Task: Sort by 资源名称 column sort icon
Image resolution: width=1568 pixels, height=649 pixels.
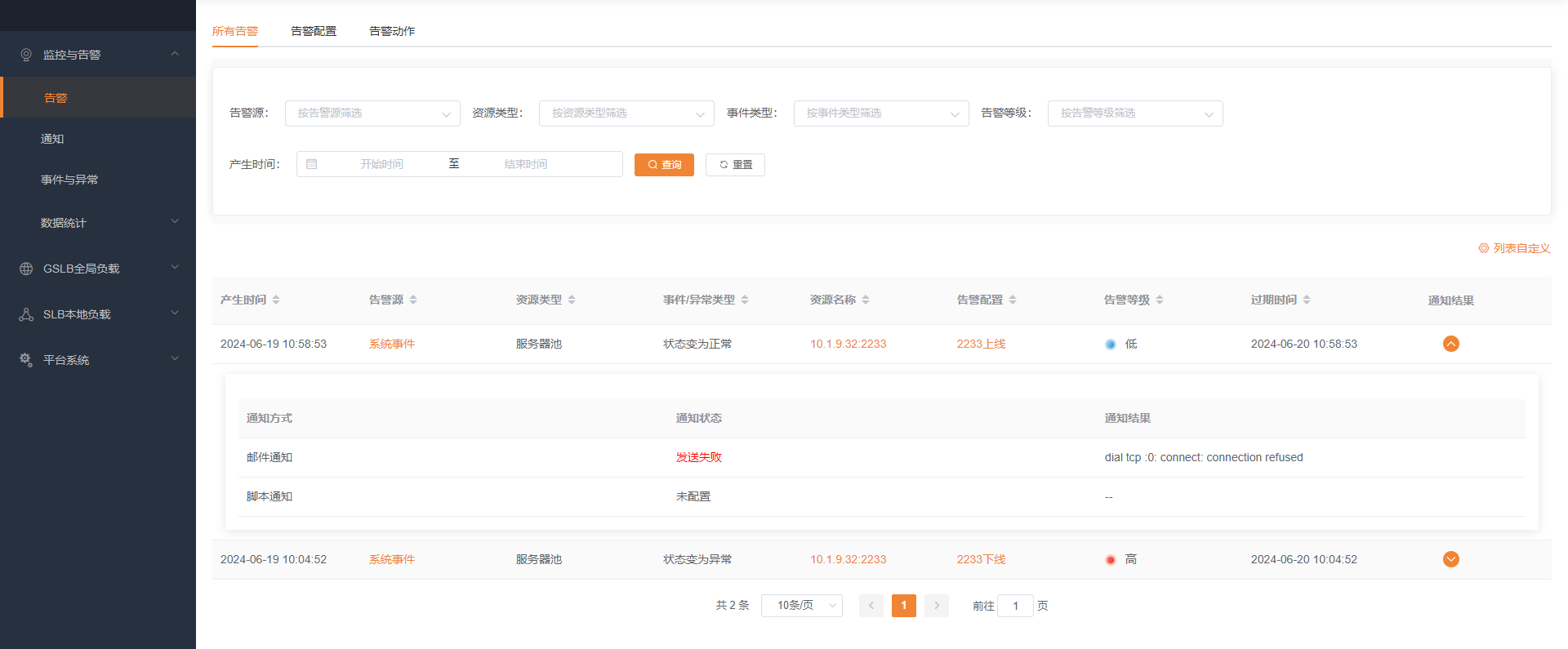Action: [866, 300]
